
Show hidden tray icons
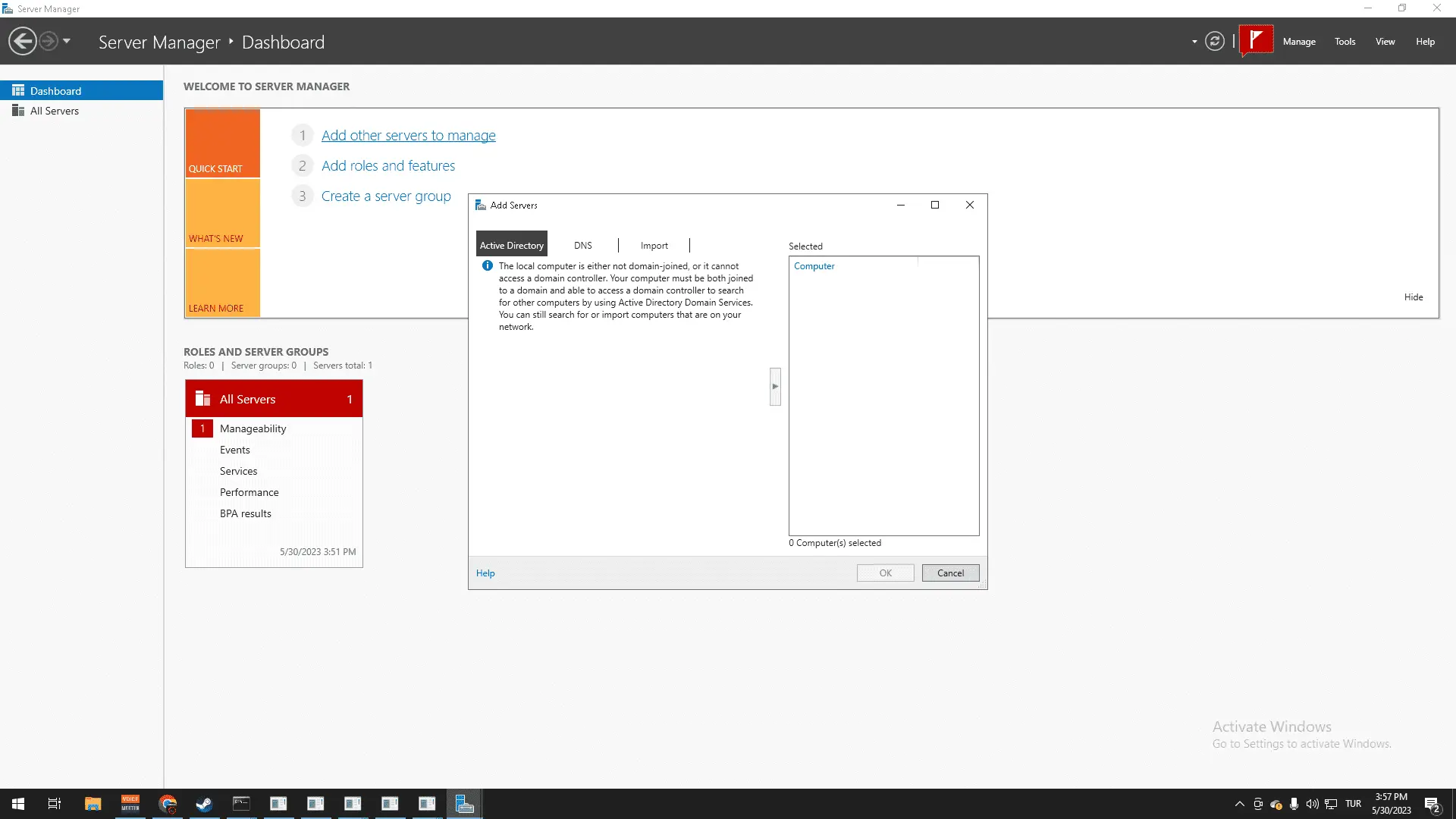pyautogui.click(x=1240, y=804)
